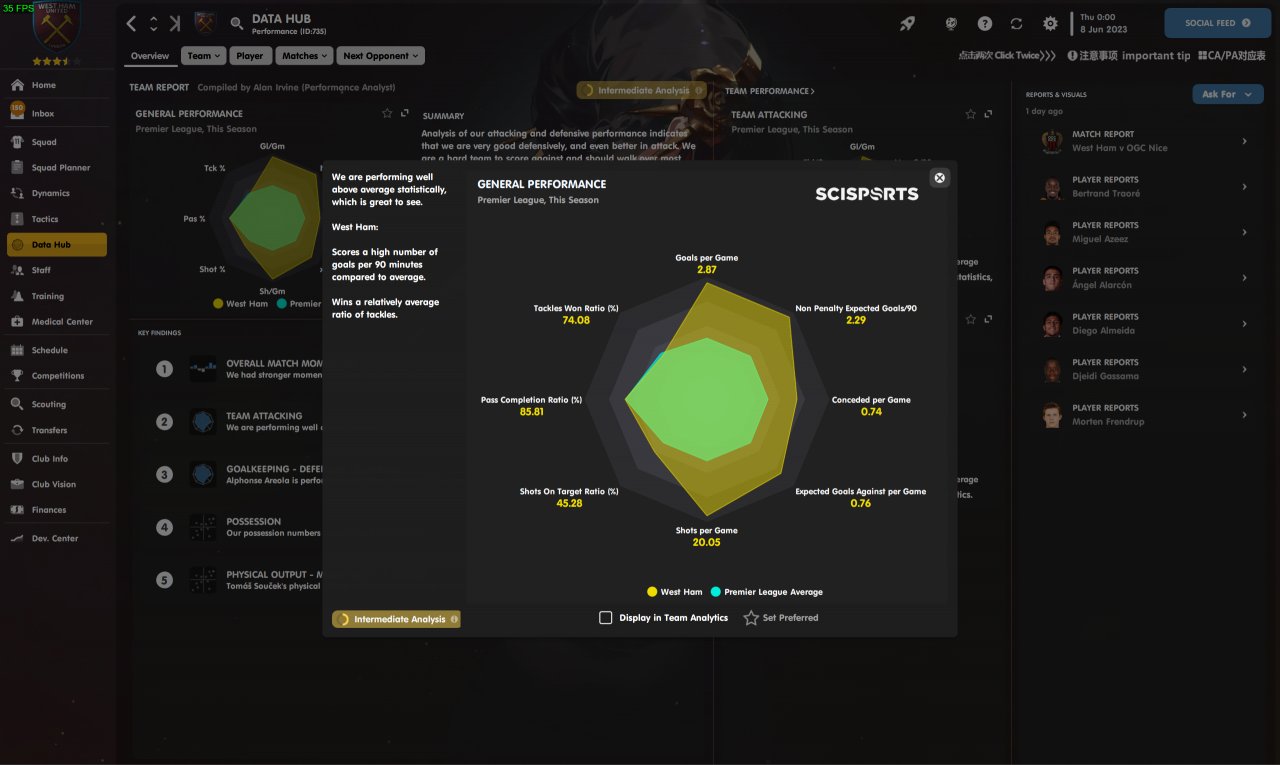The image size is (1280, 765).
Task: Click Intermediate Analysis badge above the Summary
Action: 642,90
